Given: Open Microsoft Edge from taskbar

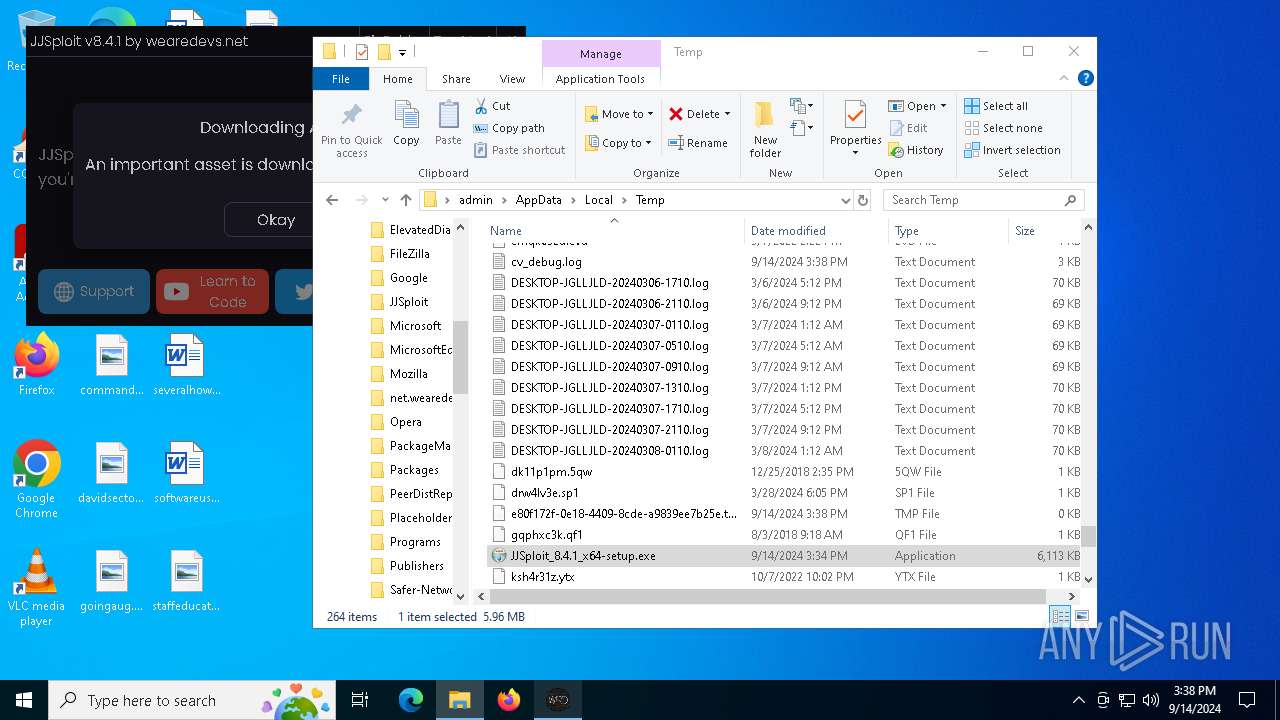Looking at the screenshot, I should coord(411,700).
